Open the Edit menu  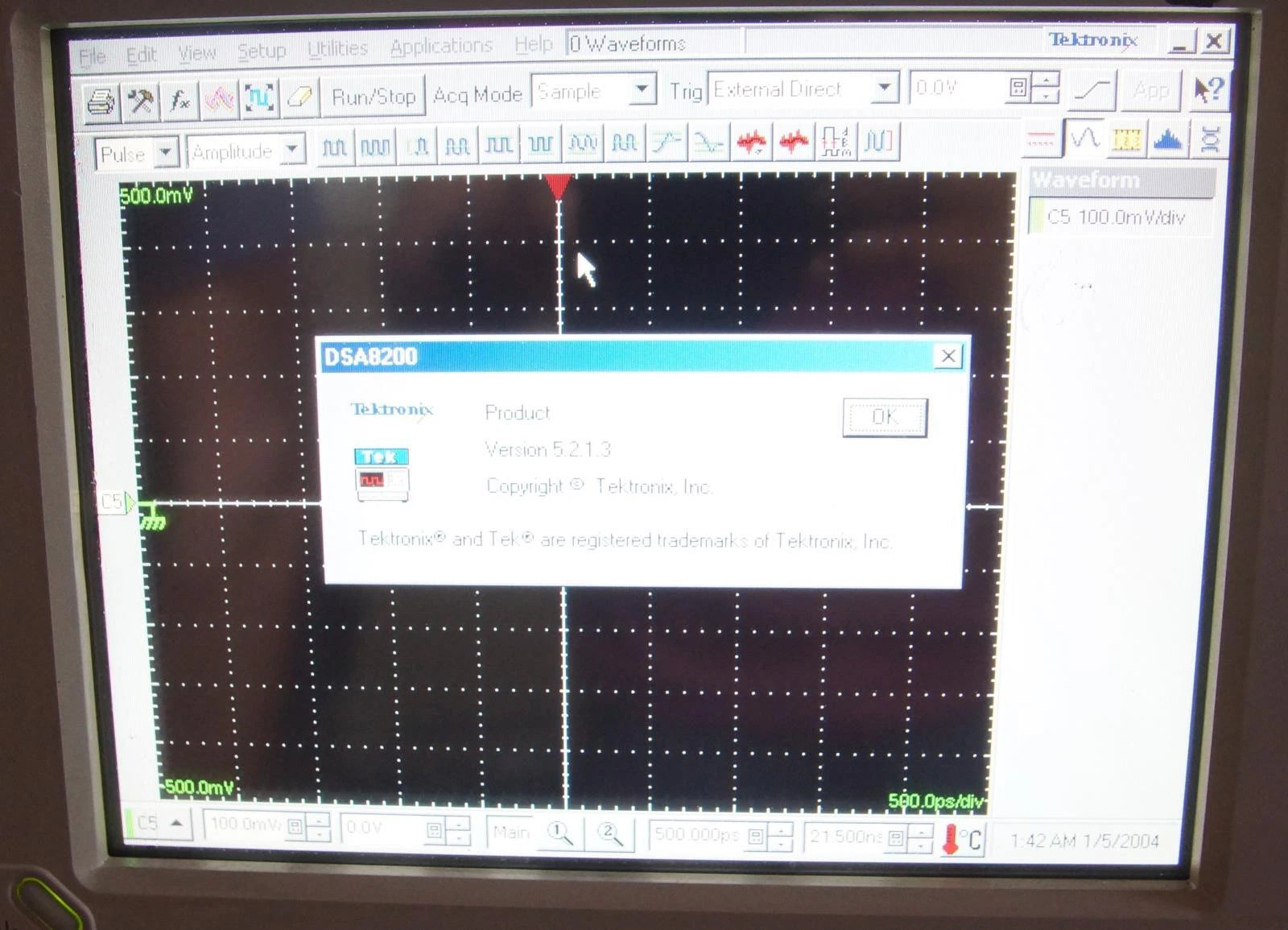click(x=141, y=55)
